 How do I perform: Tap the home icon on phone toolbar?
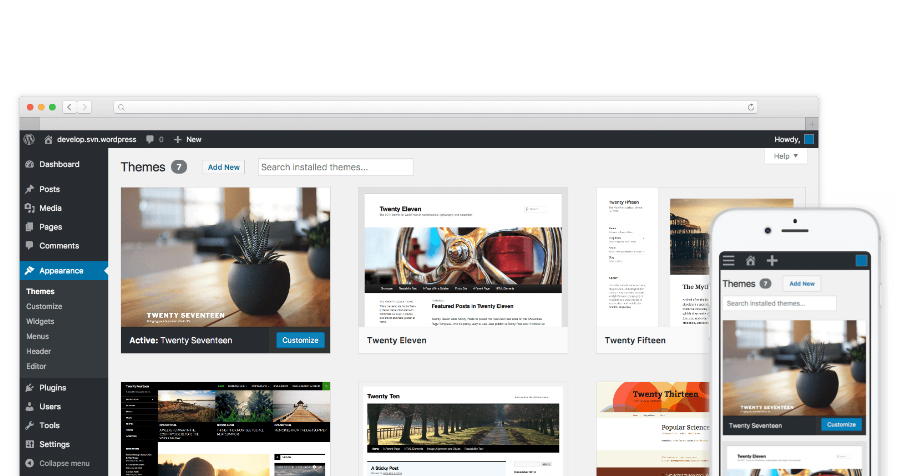tap(750, 261)
